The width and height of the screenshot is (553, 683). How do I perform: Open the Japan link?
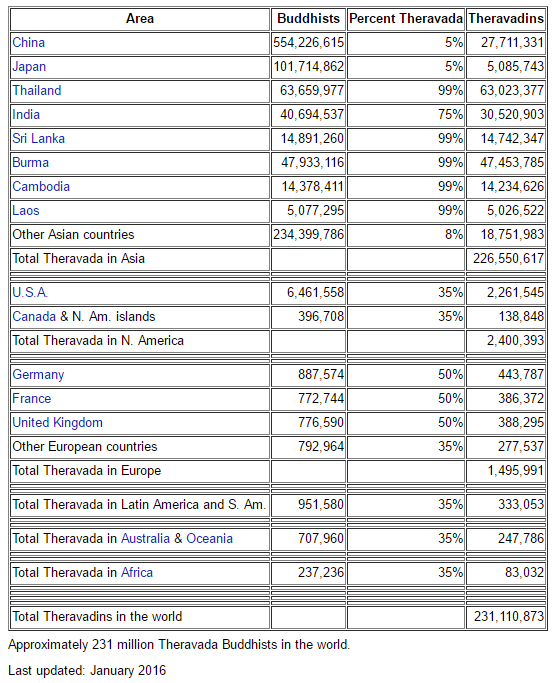tap(29, 67)
